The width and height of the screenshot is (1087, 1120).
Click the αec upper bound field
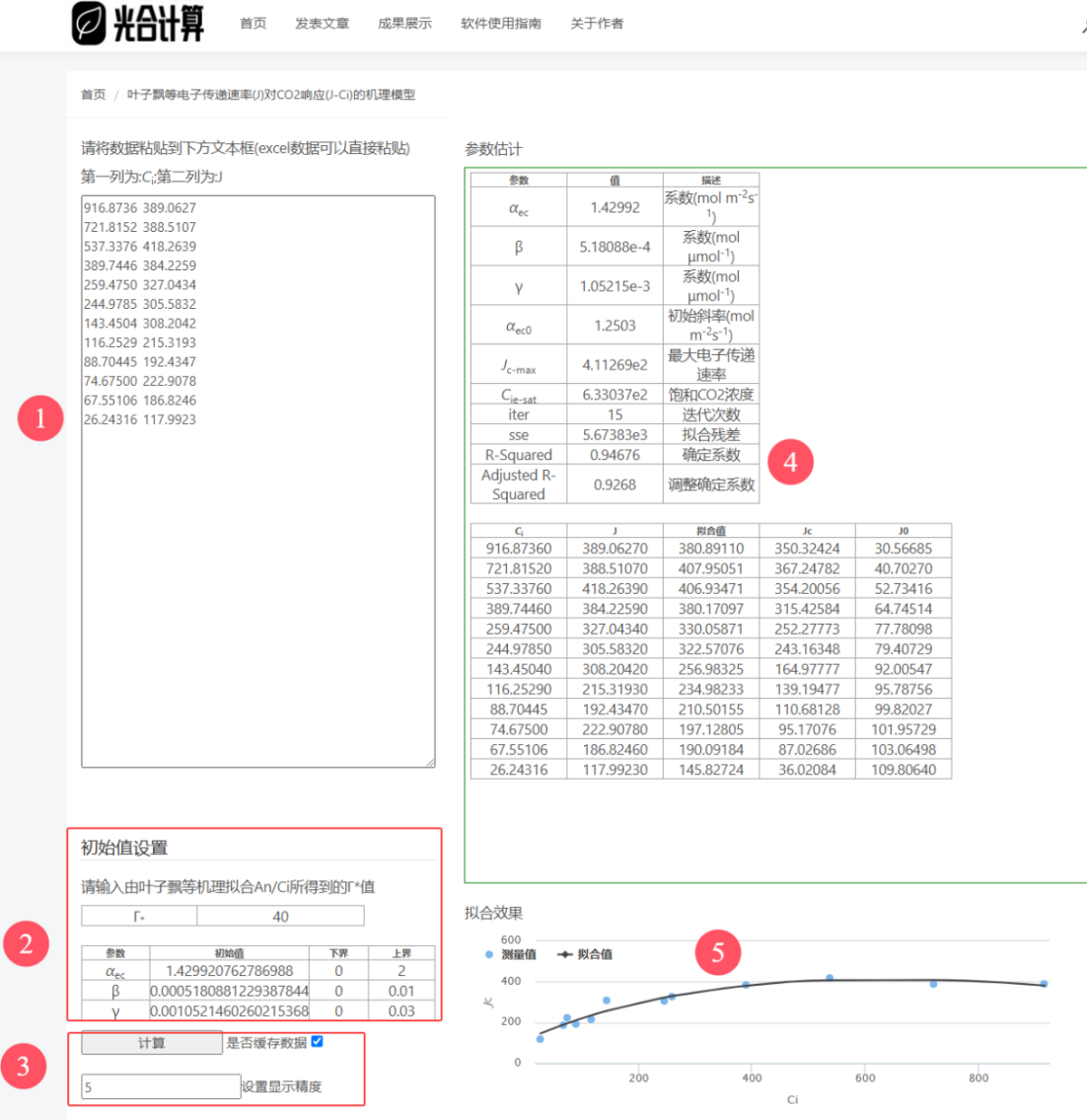[400, 971]
